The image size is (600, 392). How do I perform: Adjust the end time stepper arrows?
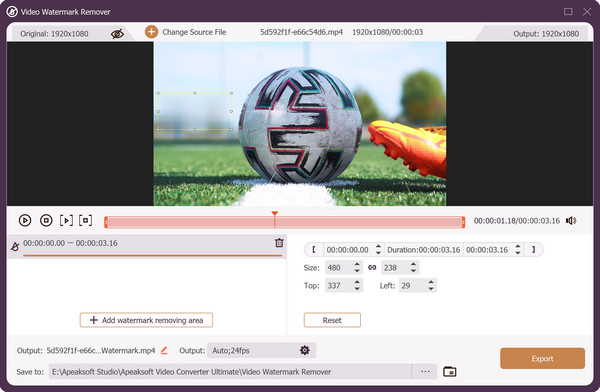[x=518, y=250]
